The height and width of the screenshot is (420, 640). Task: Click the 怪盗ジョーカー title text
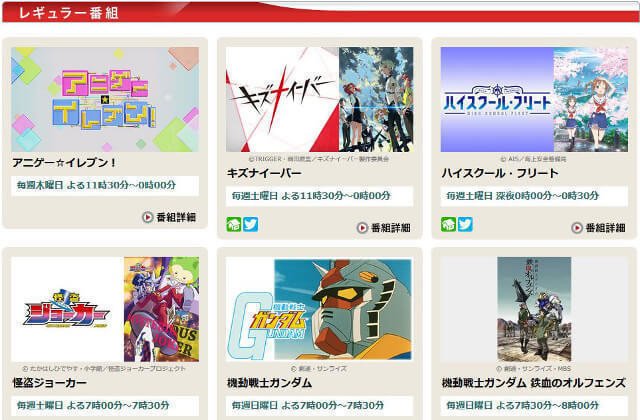click(x=49, y=383)
